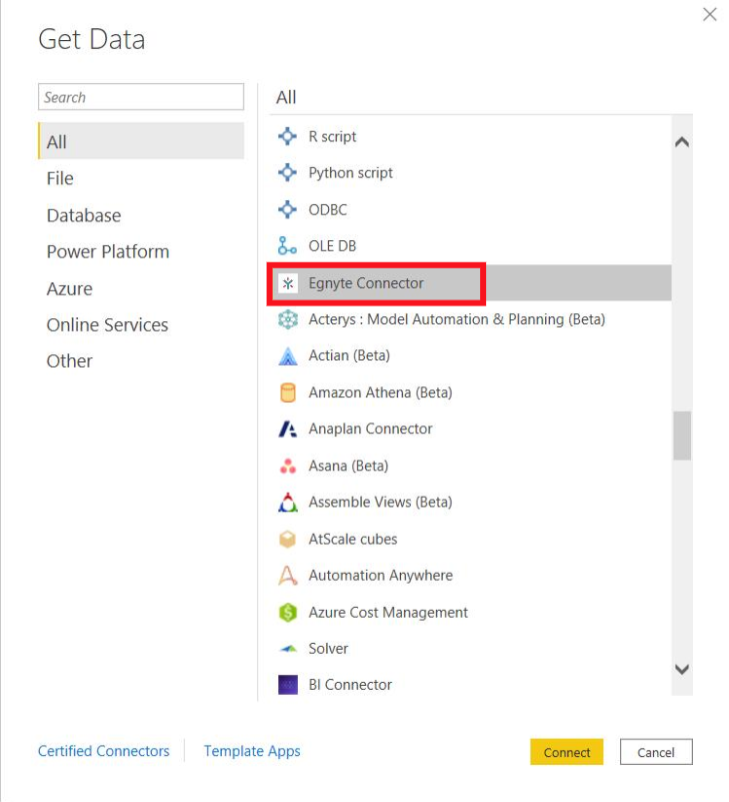
Task: Choose the Asana (Beta) icon
Action: [x=288, y=466]
